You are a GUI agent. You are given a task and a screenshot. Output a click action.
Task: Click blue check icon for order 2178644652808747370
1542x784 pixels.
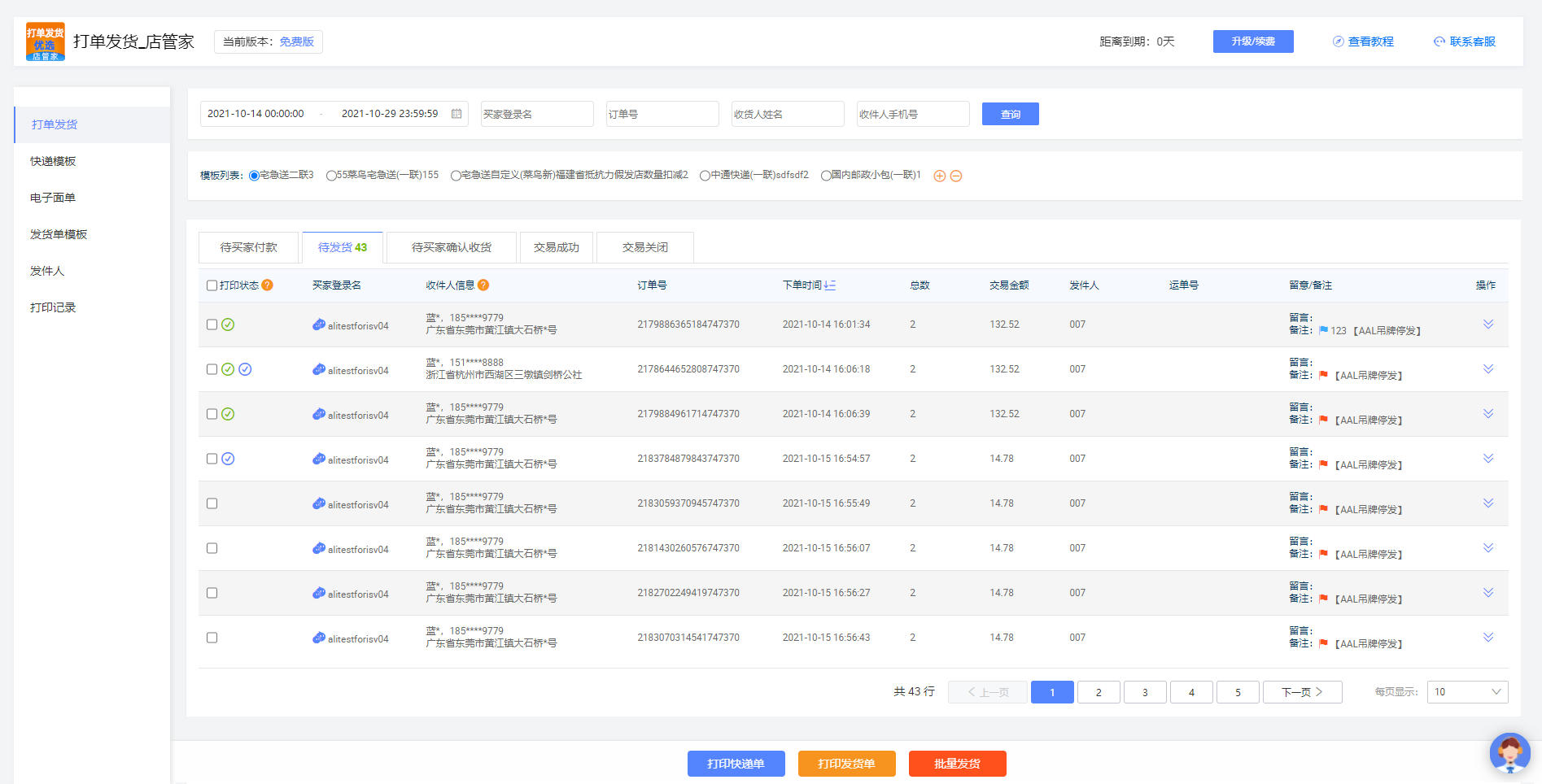(x=245, y=369)
